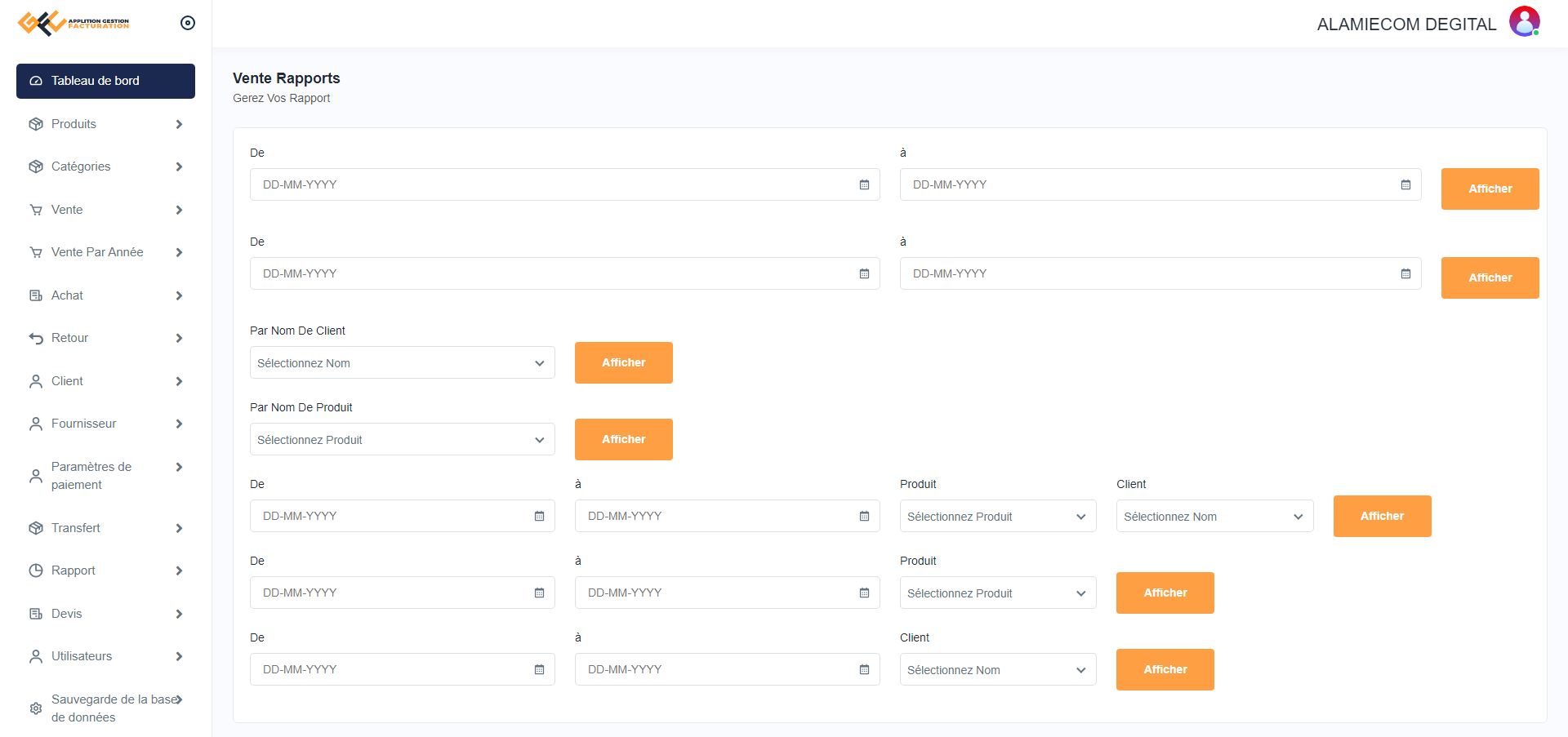Click Afficher button next to client name
1568x737 pixels.
[623, 362]
